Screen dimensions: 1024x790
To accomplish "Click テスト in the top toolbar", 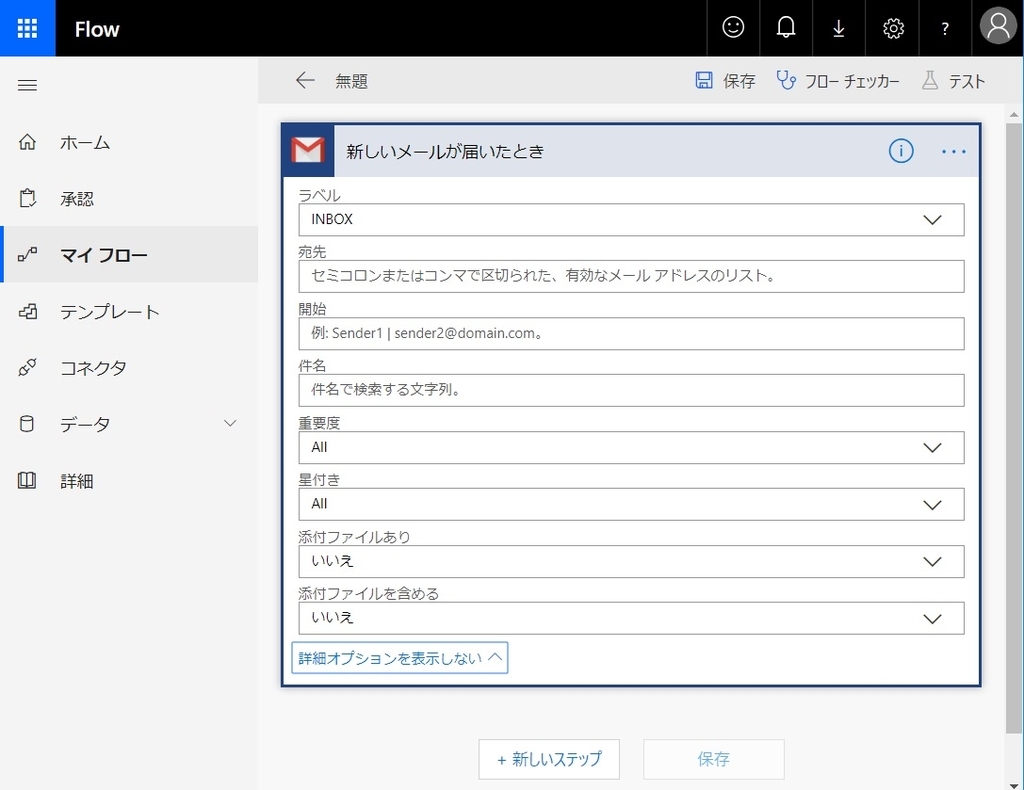I will pyautogui.click(x=967, y=81).
